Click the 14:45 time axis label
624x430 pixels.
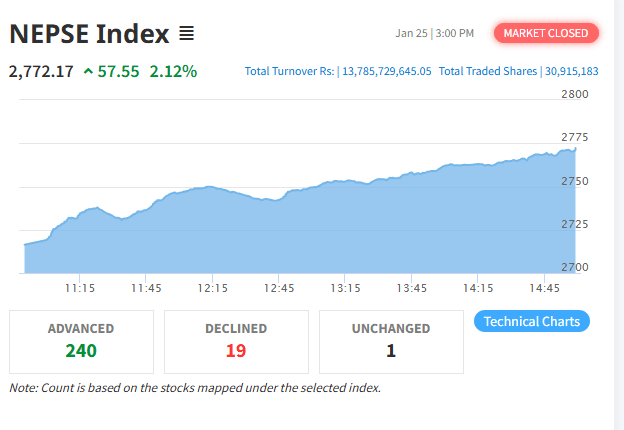544,288
